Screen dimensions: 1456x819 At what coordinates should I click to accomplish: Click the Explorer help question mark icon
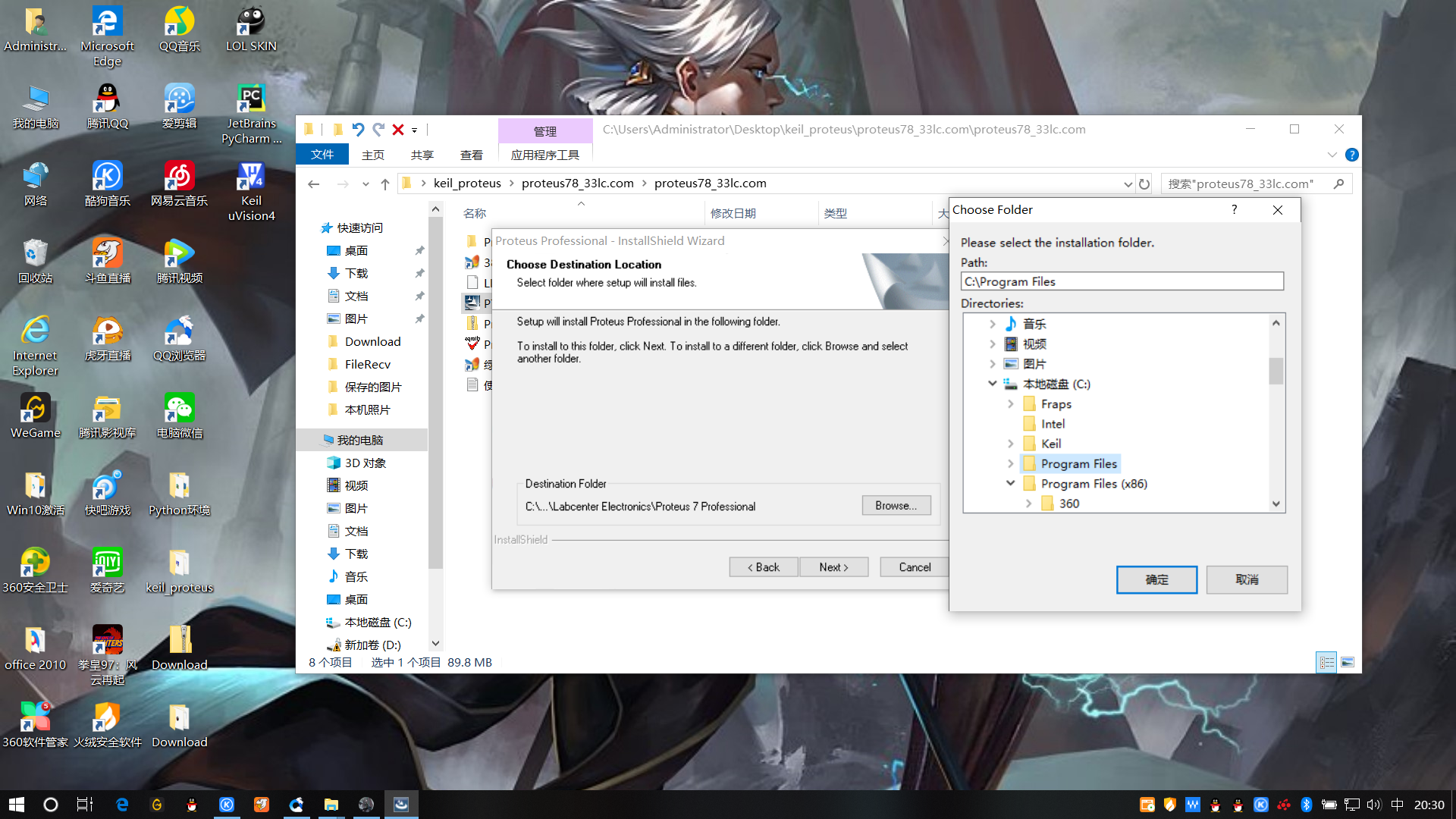[x=1351, y=155]
